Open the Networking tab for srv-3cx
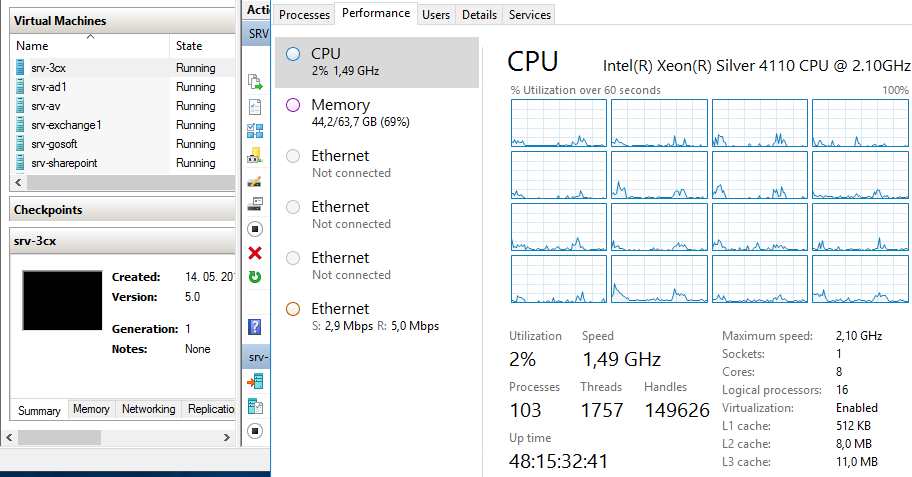 pyautogui.click(x=148, y=409)
